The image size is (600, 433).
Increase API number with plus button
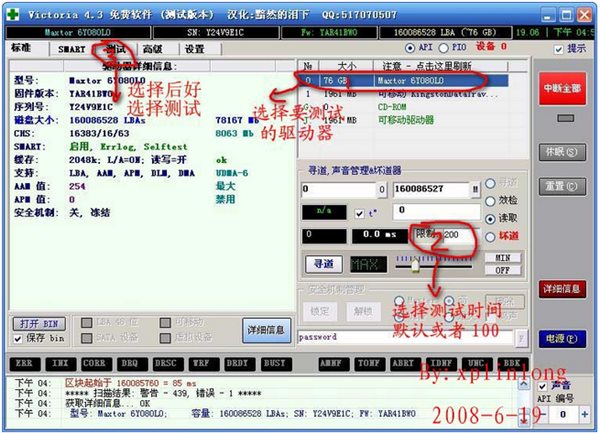(585, 414)
